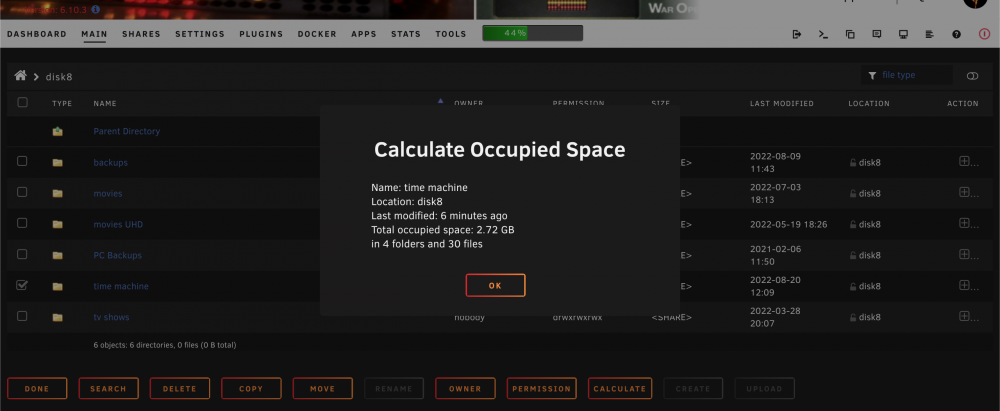Click the help question mark icon
This screenshot has height=411, width=1000.
(957, 34)
